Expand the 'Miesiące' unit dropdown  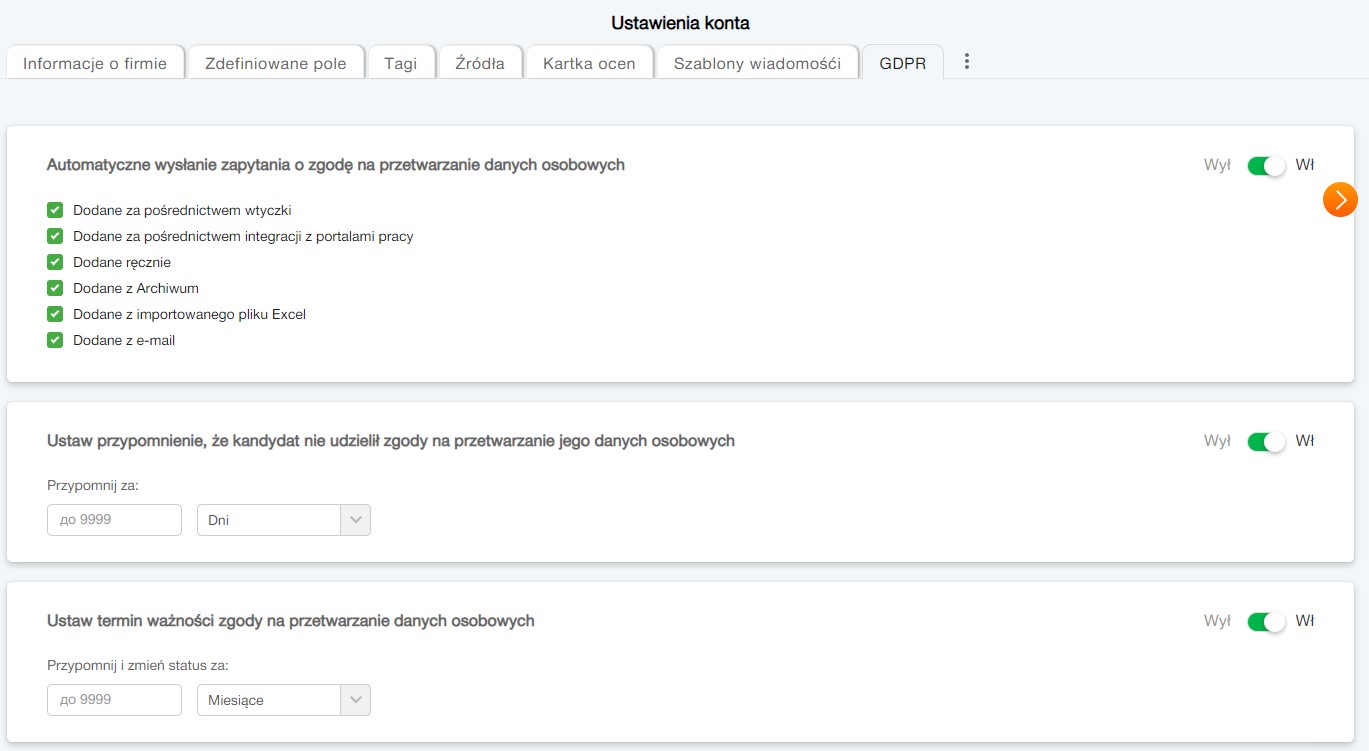tap(284, 700)
